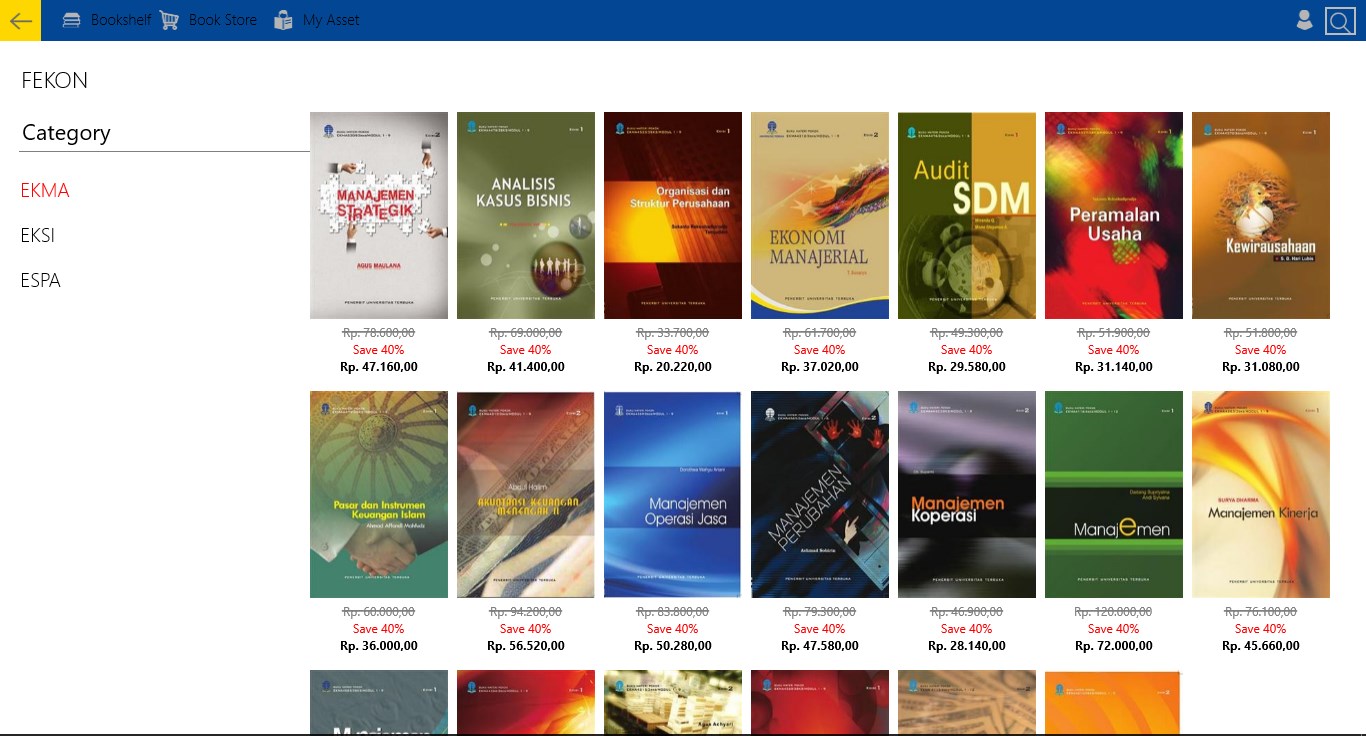This screenshot has height=736, width=1366.
Task: Click Save 40% under Manajemen Kinerja
Action: [1261, 629]
